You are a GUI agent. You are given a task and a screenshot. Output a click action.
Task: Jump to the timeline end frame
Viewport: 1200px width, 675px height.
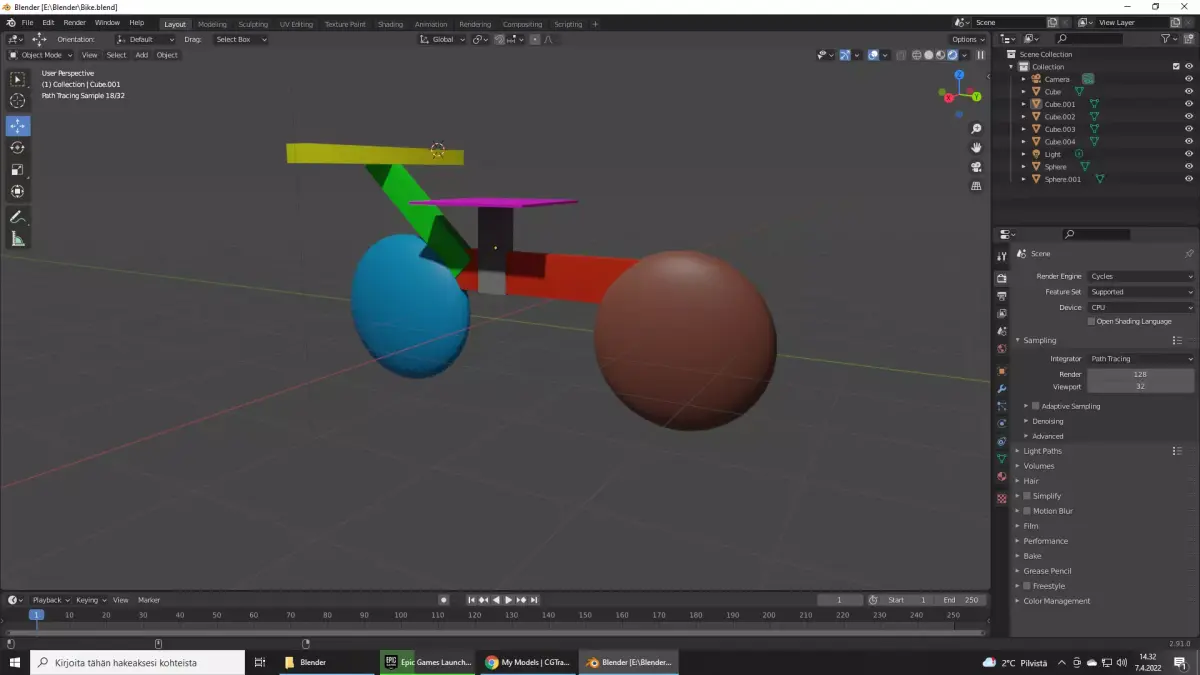coord(535,600)
